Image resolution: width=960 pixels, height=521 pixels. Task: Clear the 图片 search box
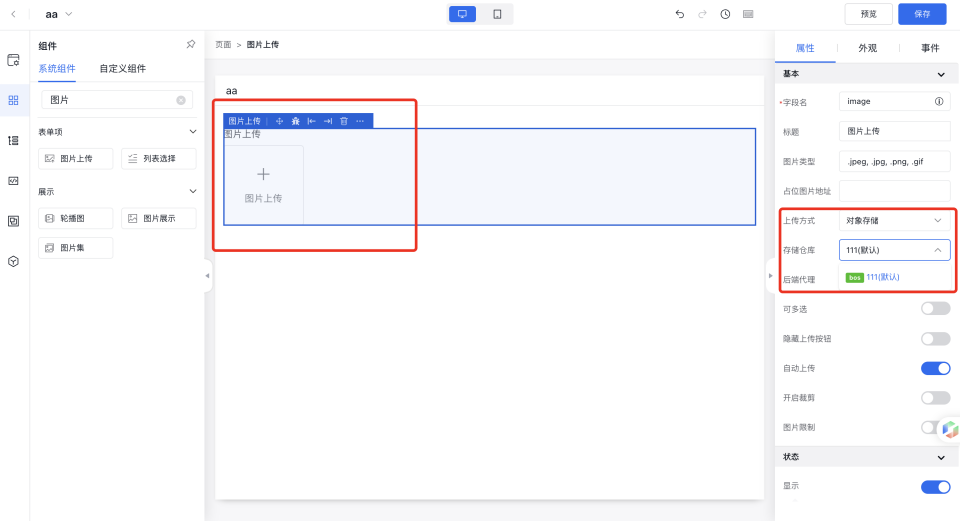click(x=181, y=100)
